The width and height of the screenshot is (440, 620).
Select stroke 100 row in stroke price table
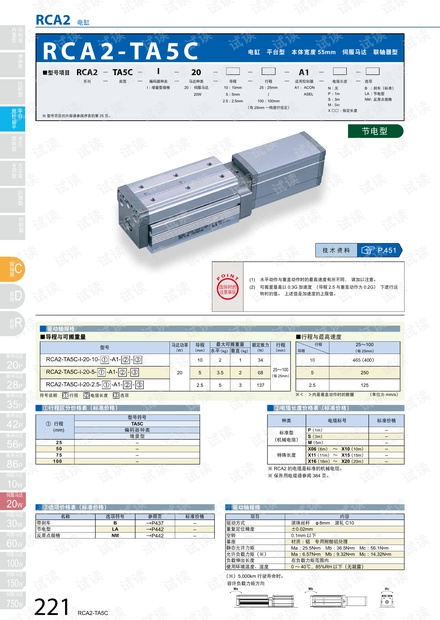tap(117, 461)
